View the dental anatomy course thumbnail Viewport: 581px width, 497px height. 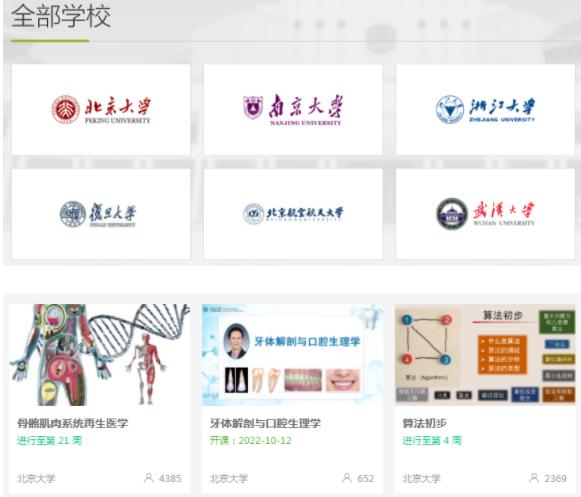pyautogui.click(x=292, y=355)
